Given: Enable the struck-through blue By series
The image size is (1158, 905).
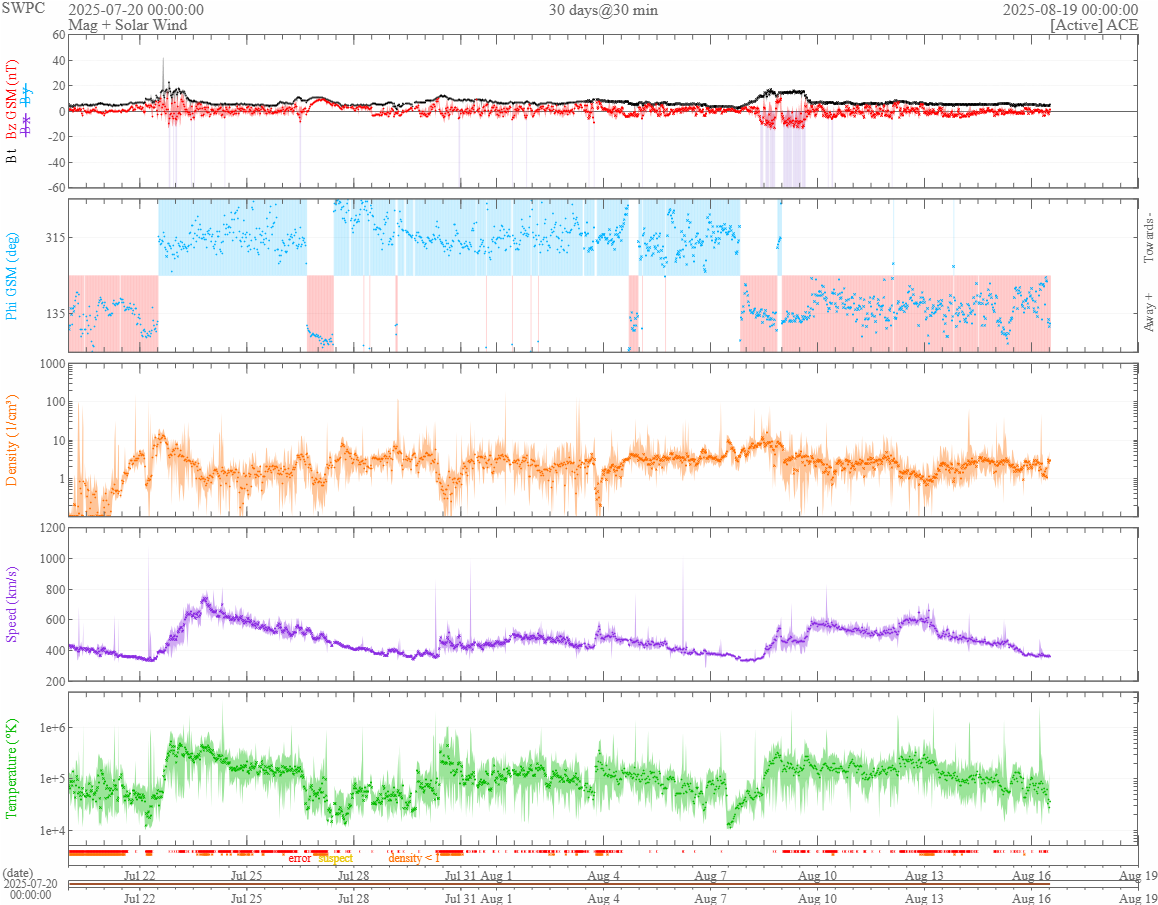Looking at the screenshot, I should click(x=26, y=95).
